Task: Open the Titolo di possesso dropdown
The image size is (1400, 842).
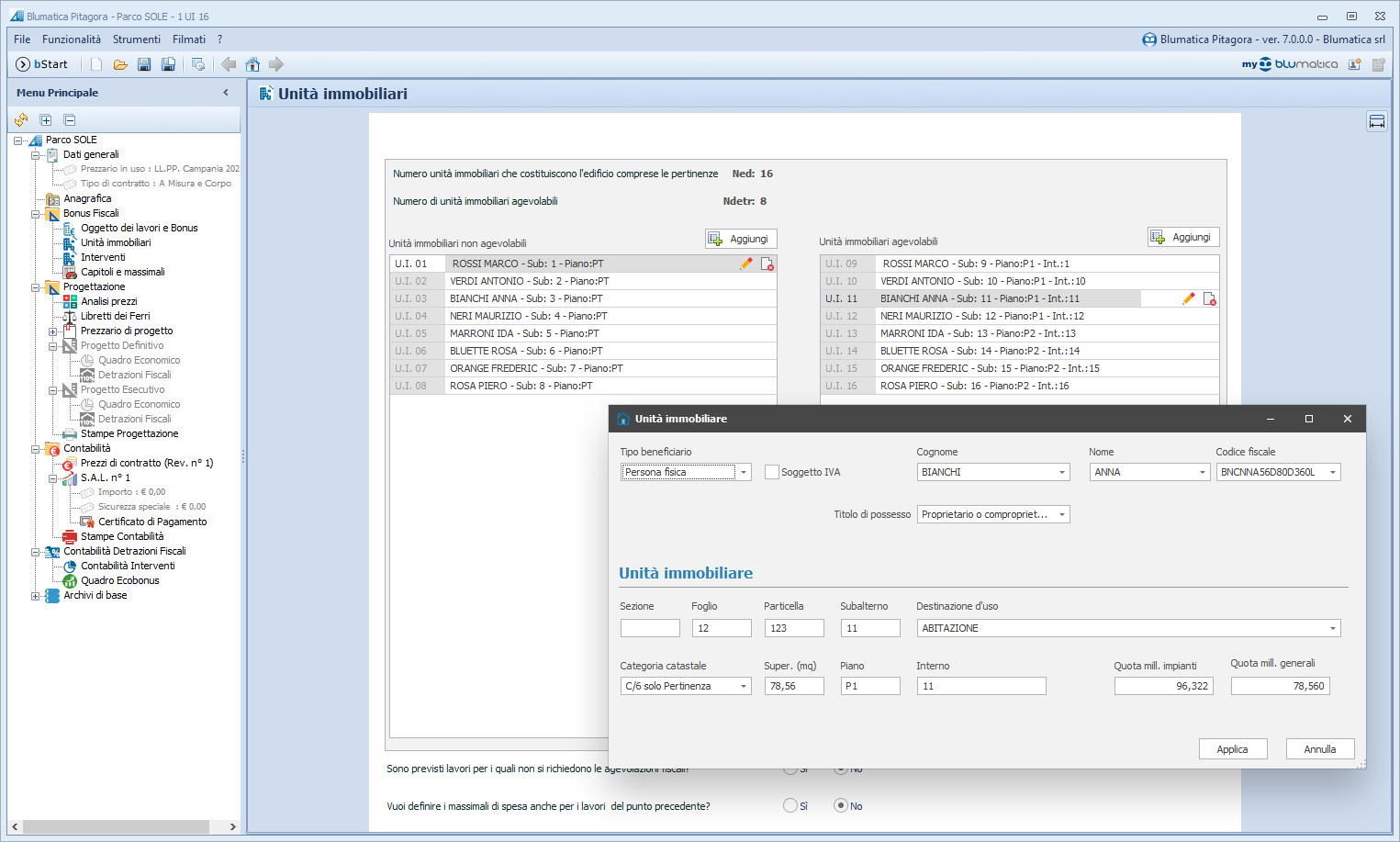Action: 1062,514
